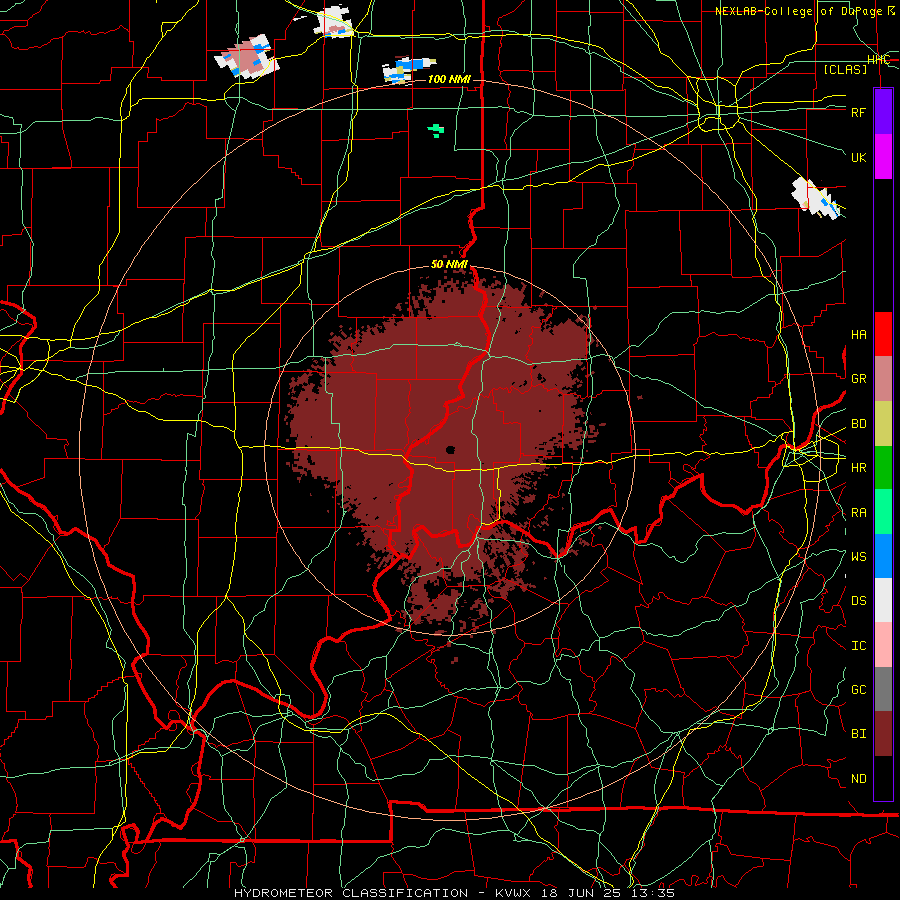Select the IC light-pink legend swatch
Image resolution: width=900 pixels, height=900 pixels.
[x=883, y=645]
